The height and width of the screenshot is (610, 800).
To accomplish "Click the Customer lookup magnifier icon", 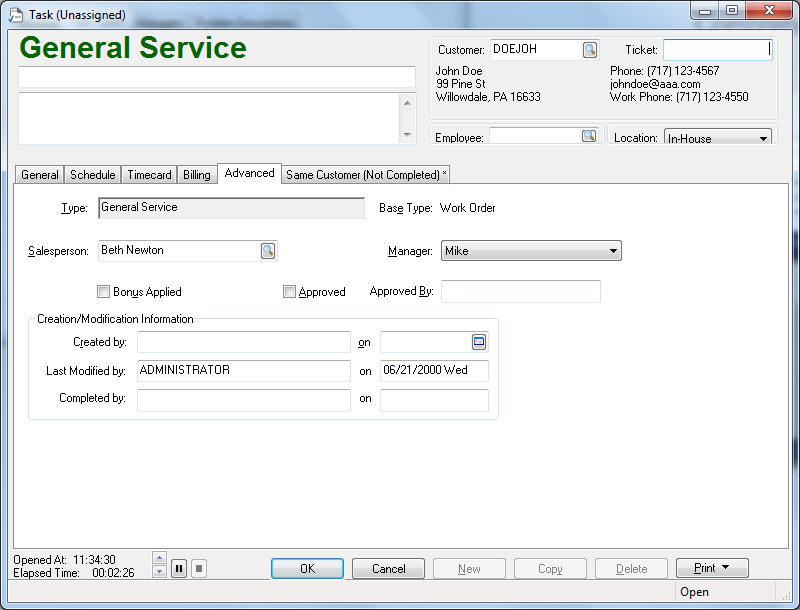I will [x=590, y=49].
